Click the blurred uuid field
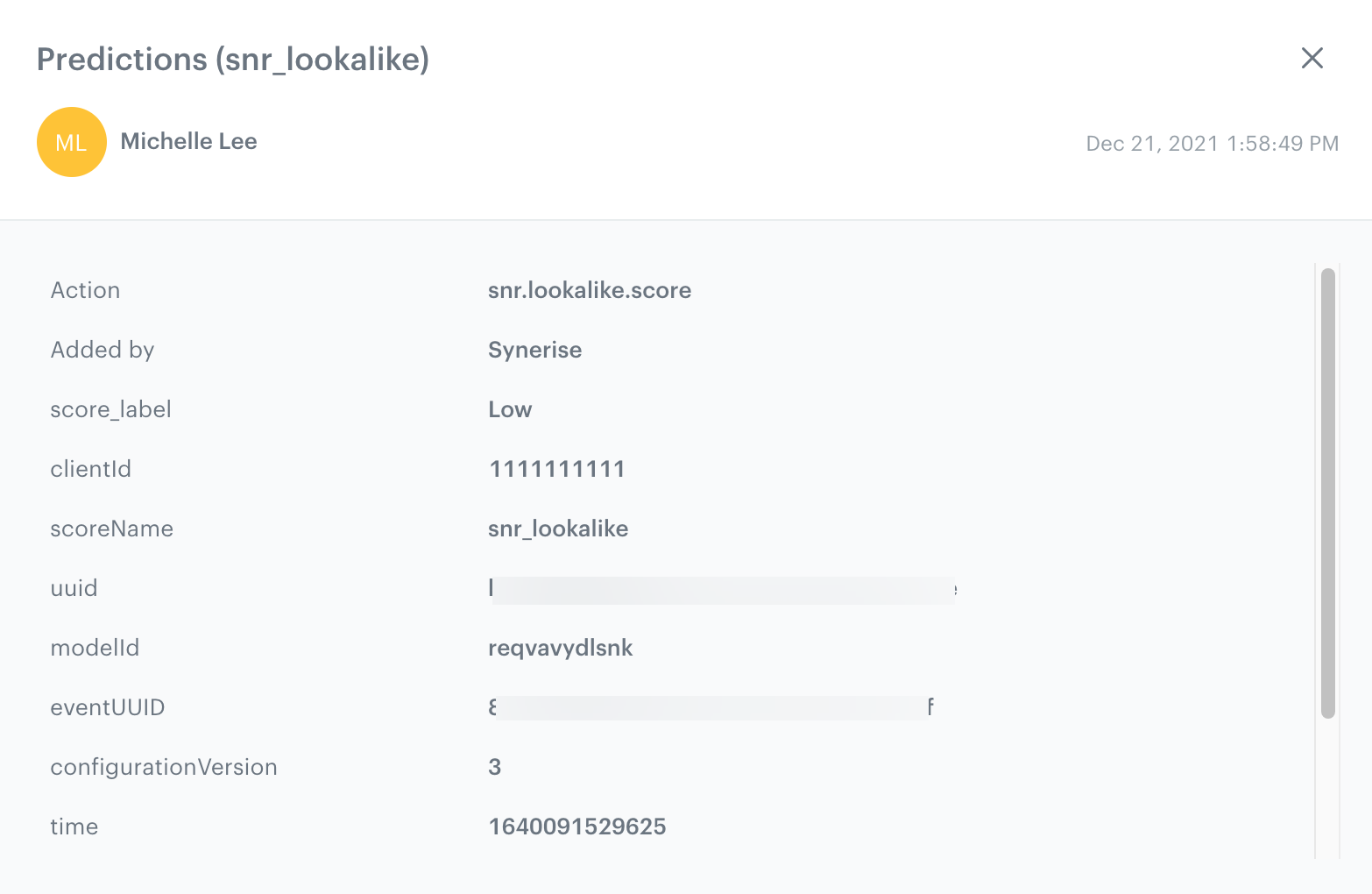The width and height of the screenshot is (1372, 894). (722, 588)
